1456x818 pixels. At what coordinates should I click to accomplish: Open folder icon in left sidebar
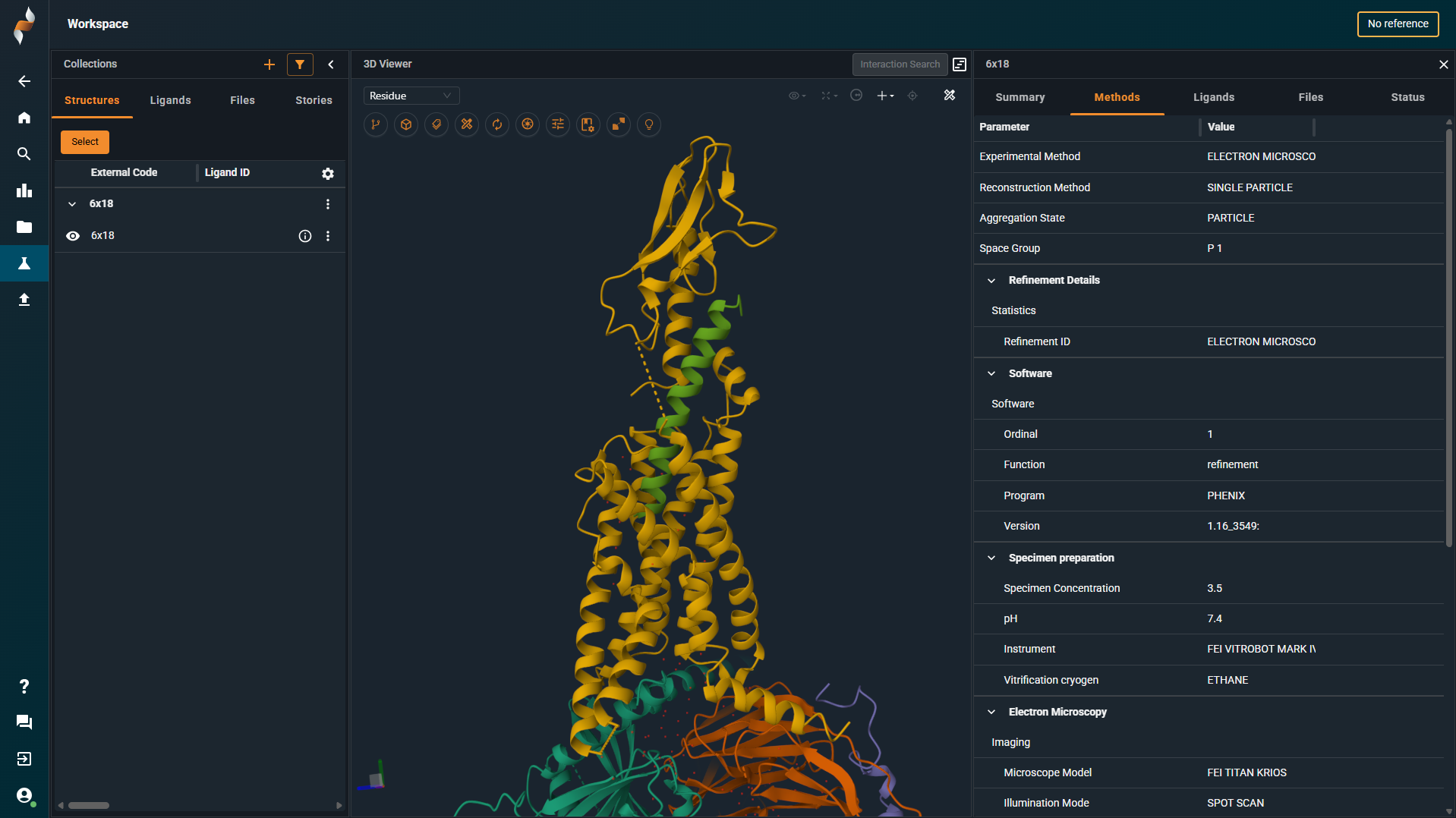click(24, 227)
